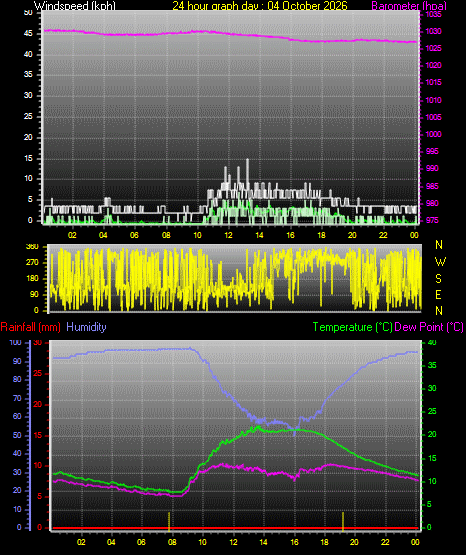Click the Humidity legend label
466x555 pixels.
click(86, 327)
